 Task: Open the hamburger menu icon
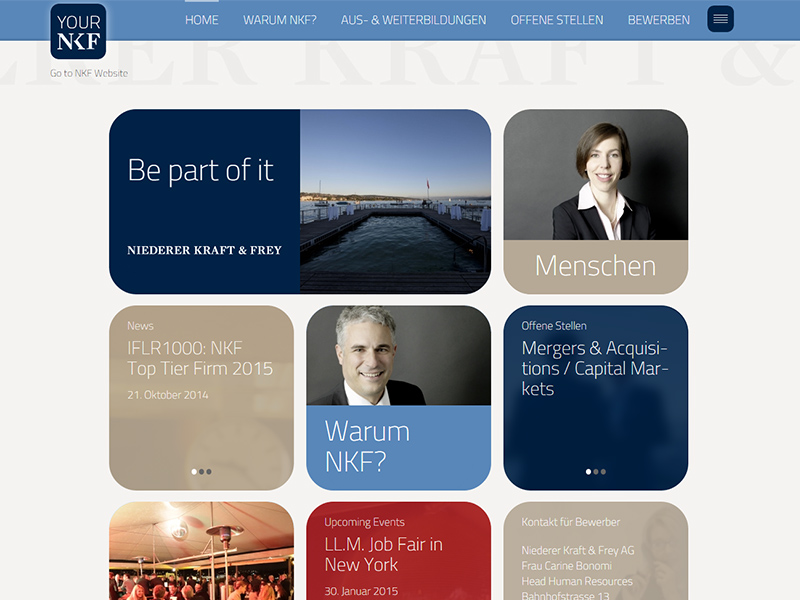pos(720,19)
